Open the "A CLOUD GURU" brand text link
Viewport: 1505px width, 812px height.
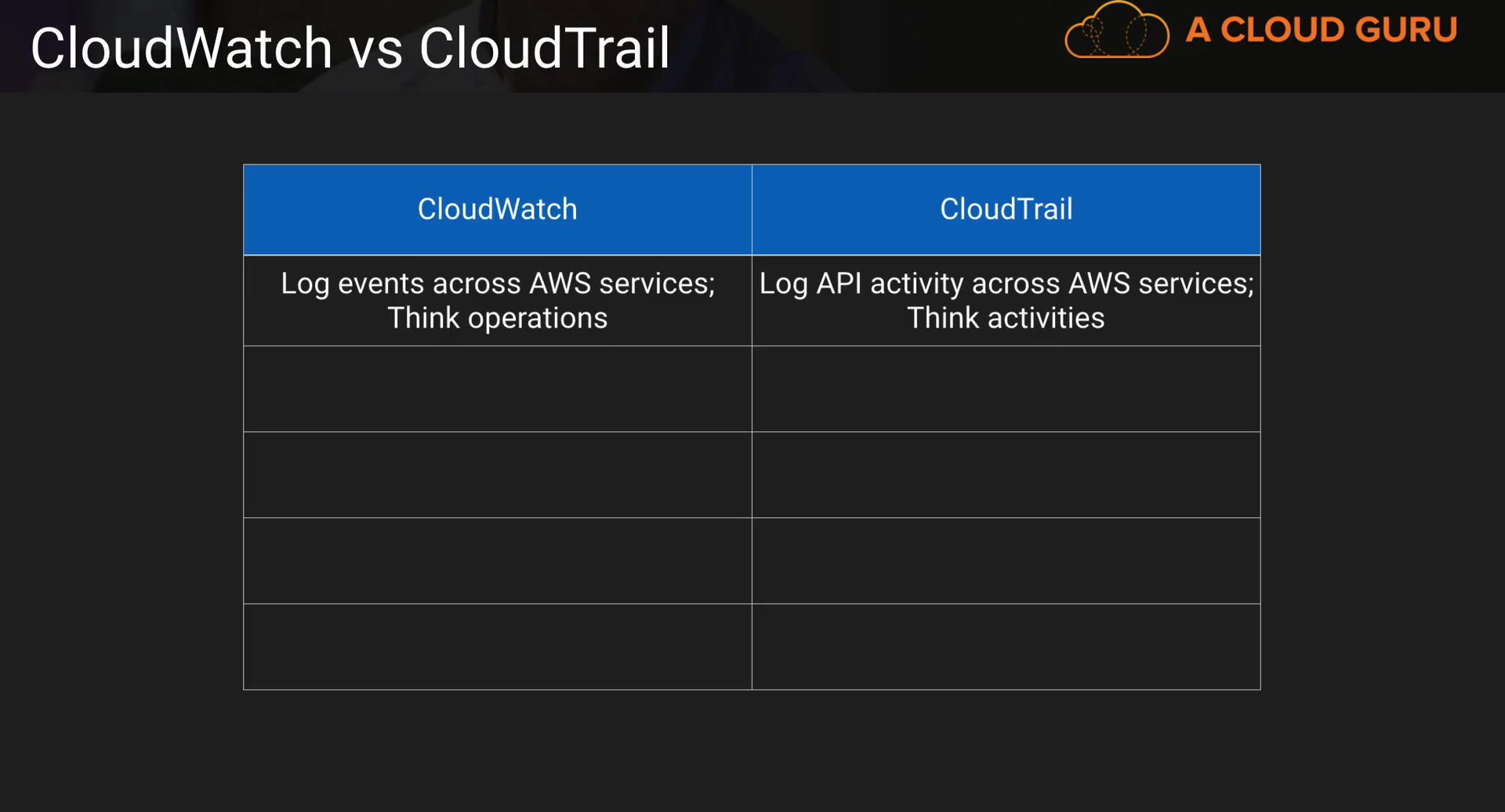1321,31
